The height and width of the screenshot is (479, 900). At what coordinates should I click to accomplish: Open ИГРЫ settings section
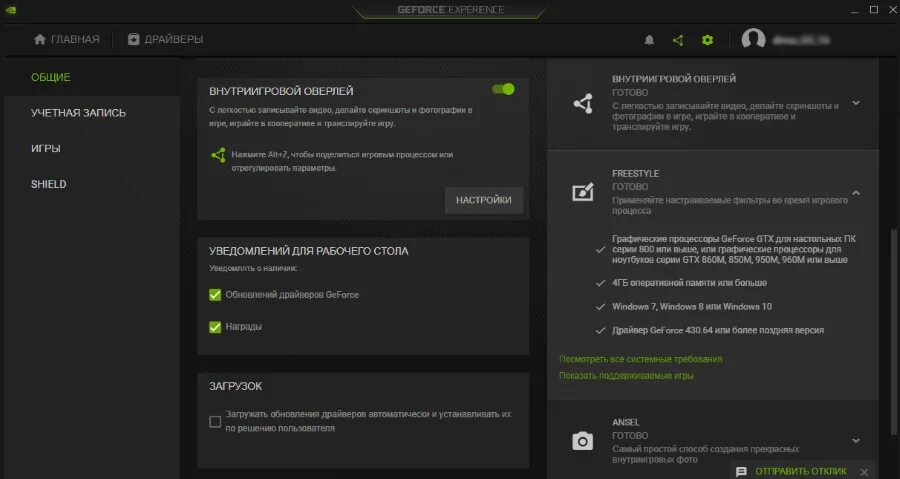coord(46,149)
